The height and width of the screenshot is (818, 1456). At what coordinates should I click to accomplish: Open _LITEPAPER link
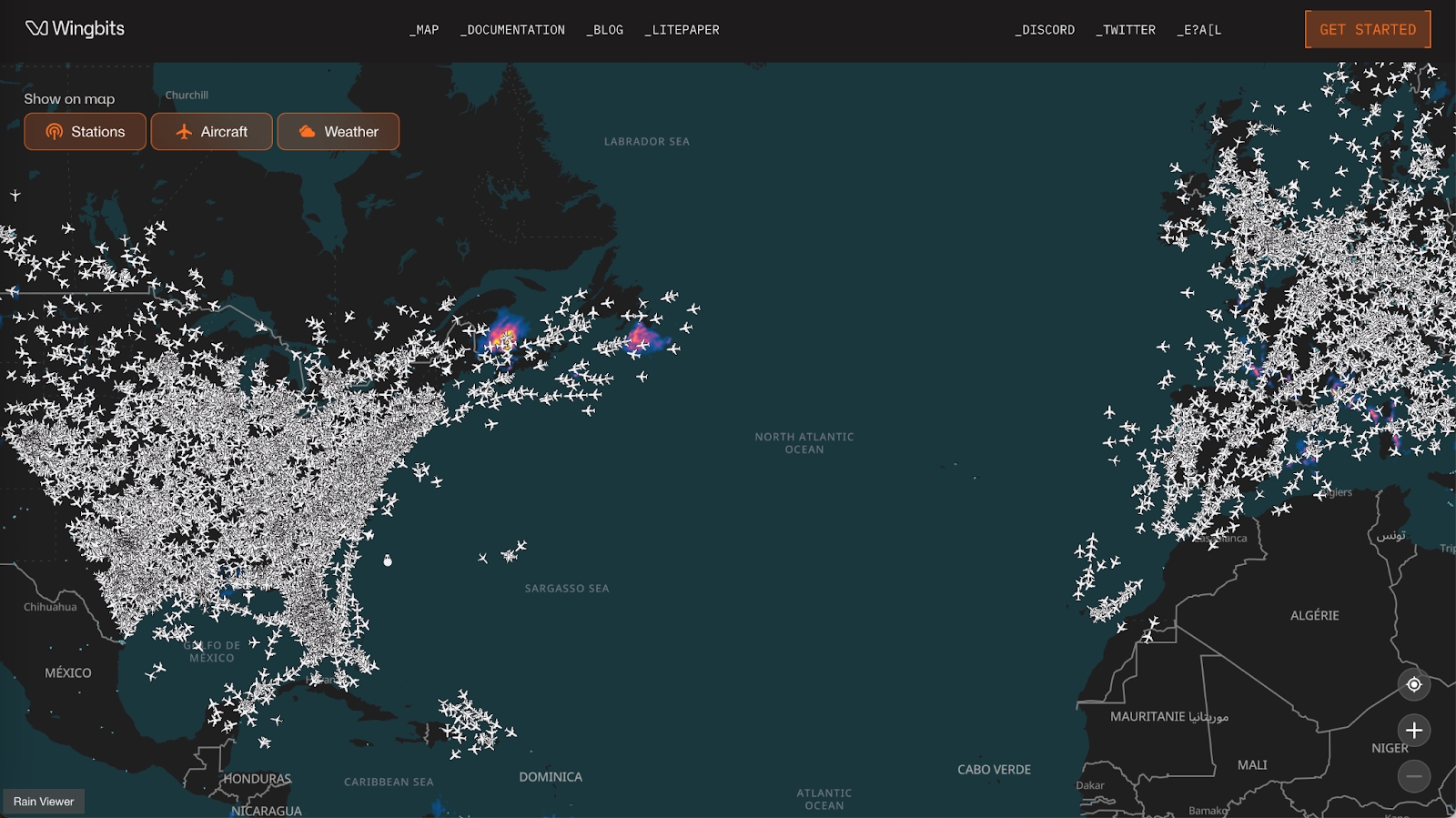pyautogui.click(x=682, y=30)
